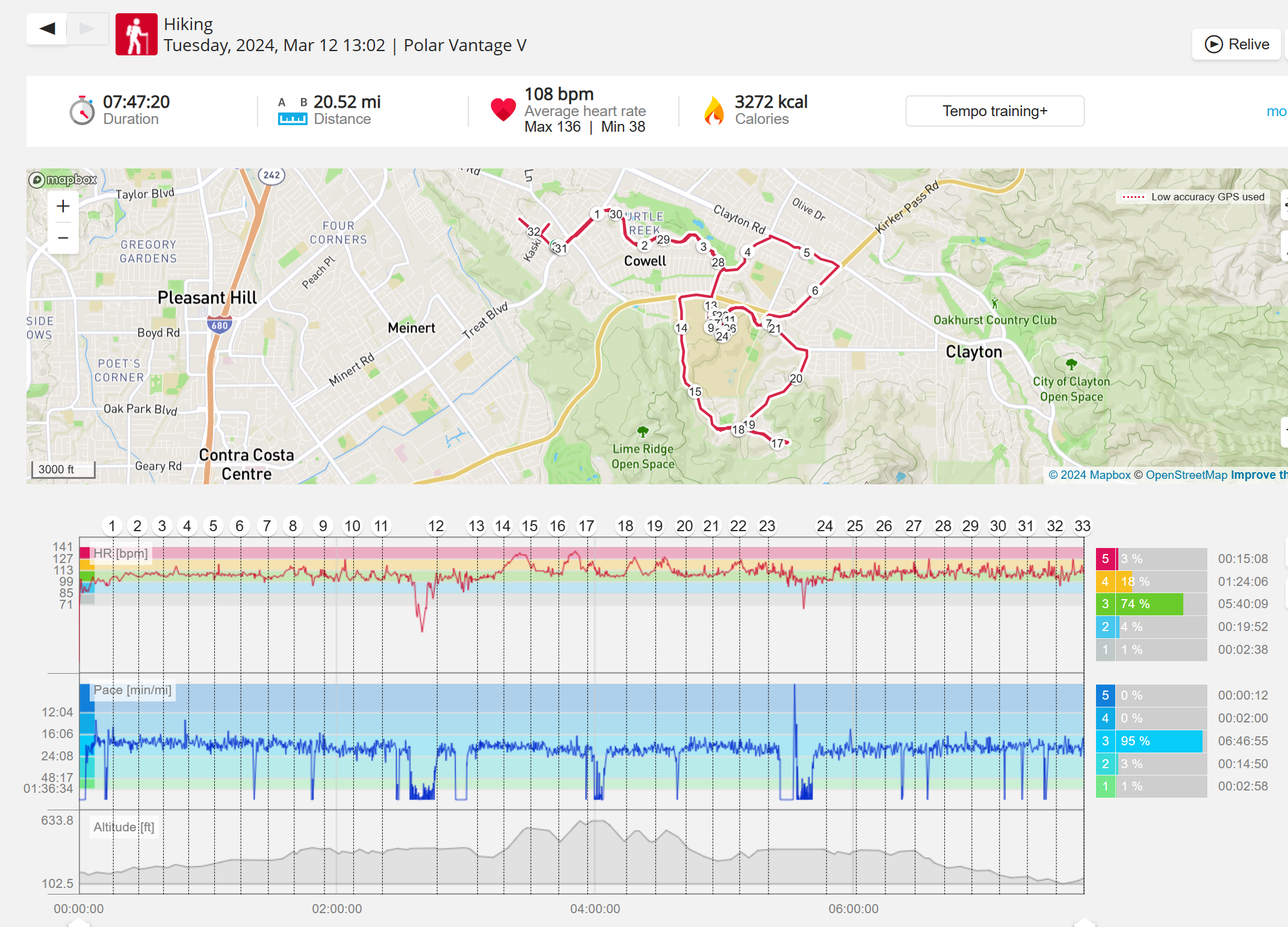The height and width of the screenshot is (927, 1288).
Task: Select lap marker 24 above chart
Action: click(x=825, y=526)
